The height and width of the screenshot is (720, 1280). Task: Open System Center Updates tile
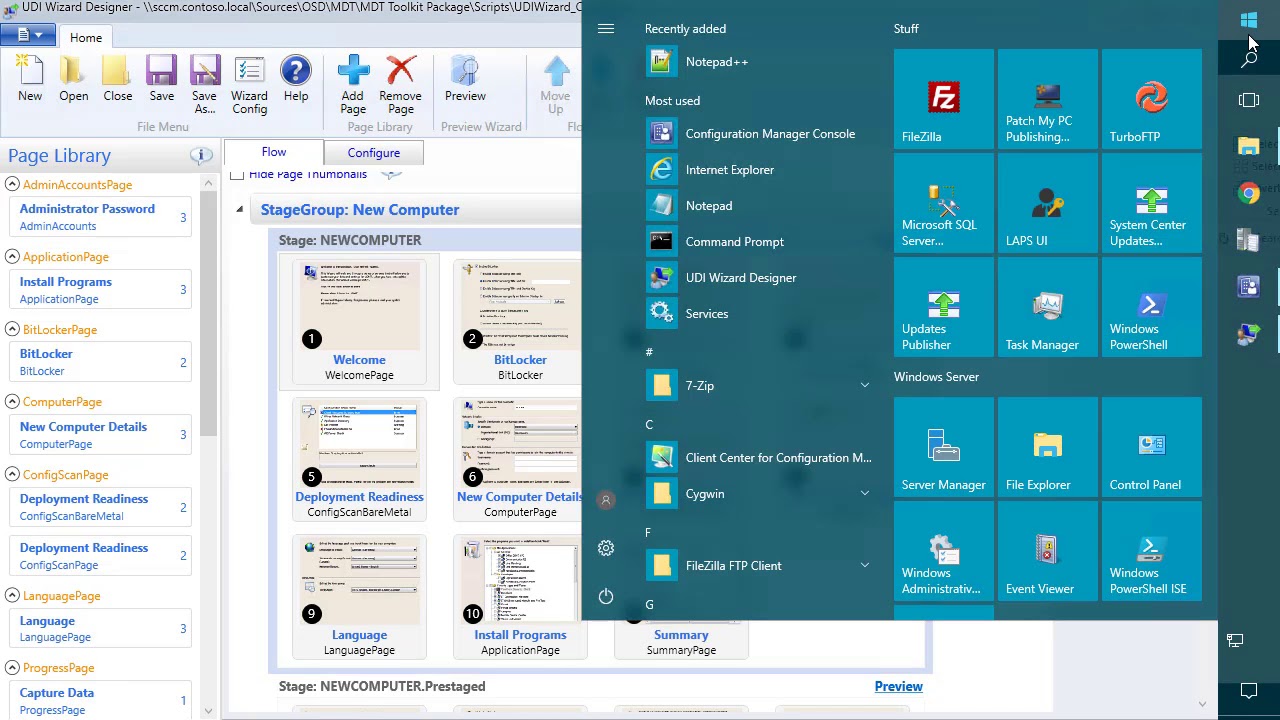pyautogui.click(x=1152, y=204)
